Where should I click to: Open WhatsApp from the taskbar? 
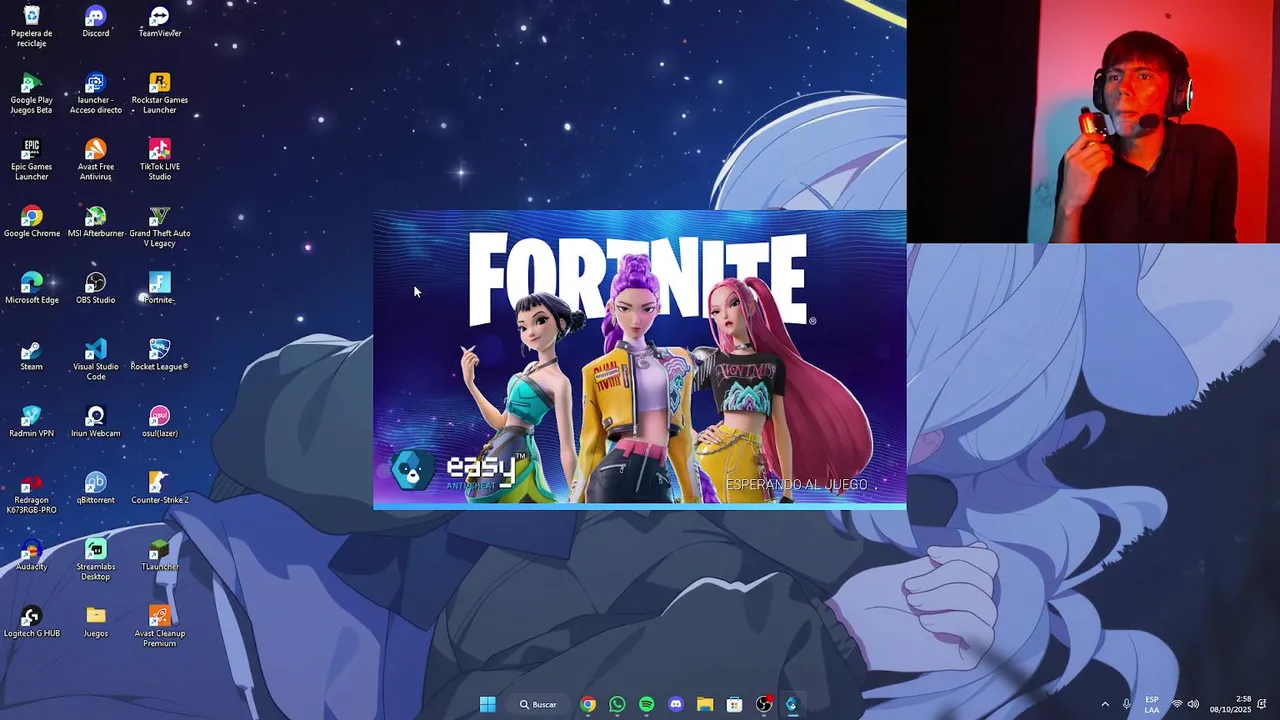(x=617, y=704)
